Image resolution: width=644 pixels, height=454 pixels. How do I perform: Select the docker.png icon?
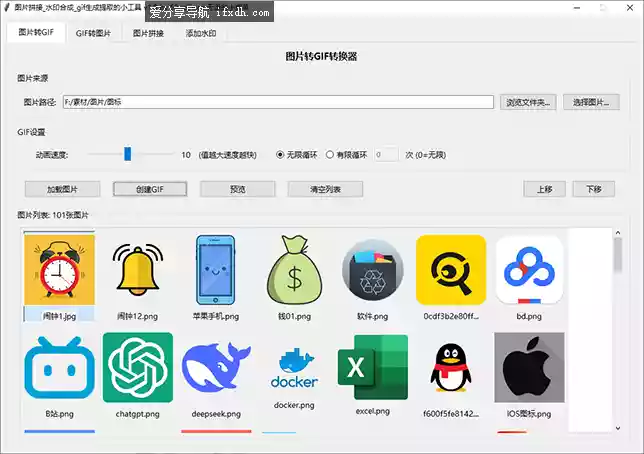[294, 368]
